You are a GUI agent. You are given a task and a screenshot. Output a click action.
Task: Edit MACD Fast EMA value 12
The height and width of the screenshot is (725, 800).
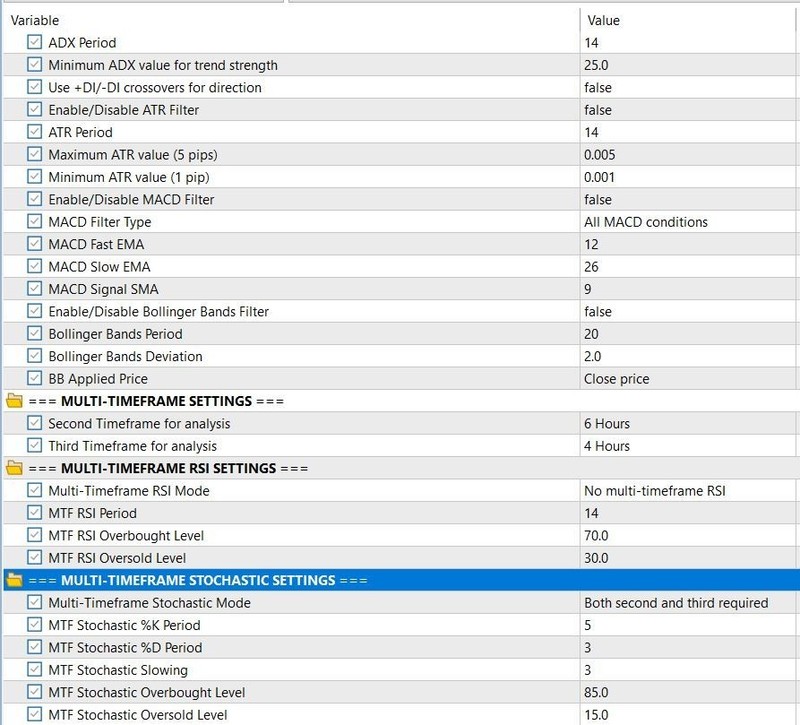tap(689, 244)
